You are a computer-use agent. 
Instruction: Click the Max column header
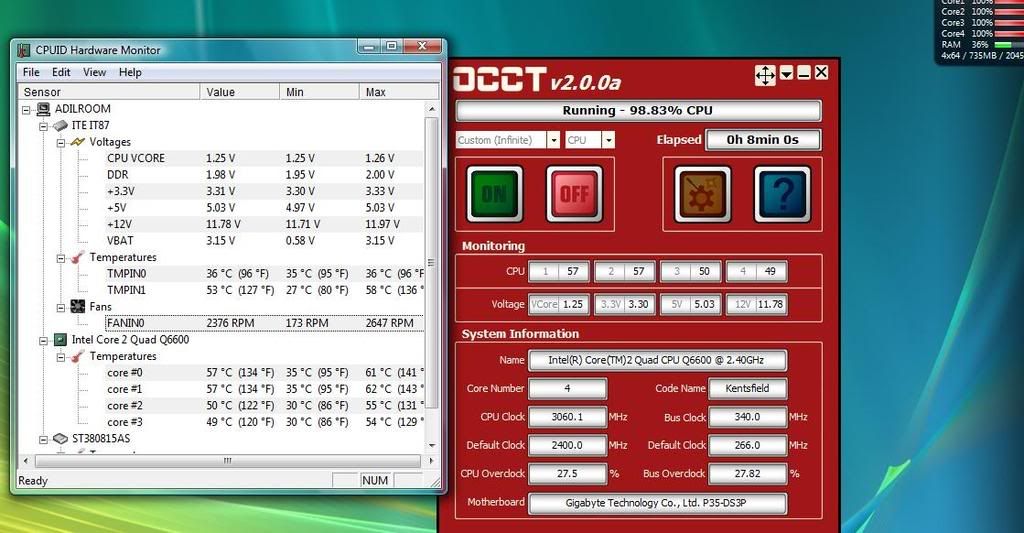[398, 92]
